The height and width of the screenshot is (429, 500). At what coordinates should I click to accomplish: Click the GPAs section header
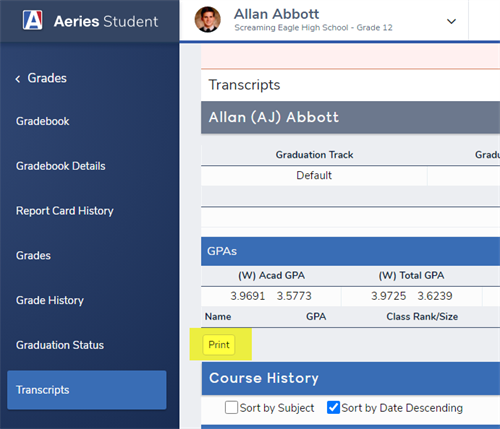[350, 251]
